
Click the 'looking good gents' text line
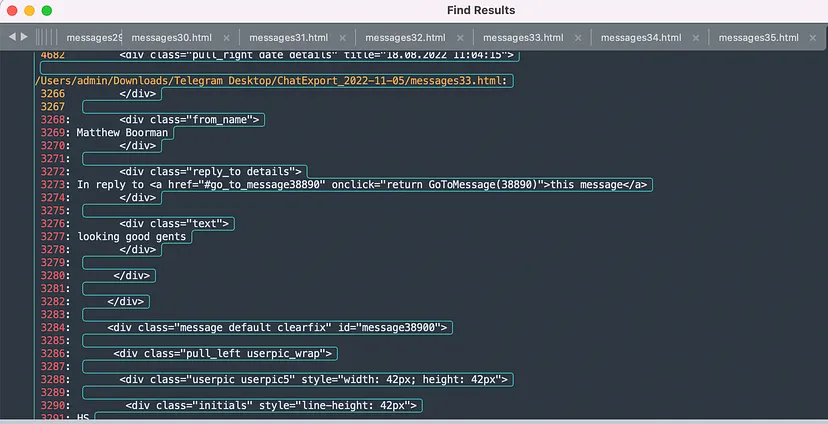pos(132,237)
